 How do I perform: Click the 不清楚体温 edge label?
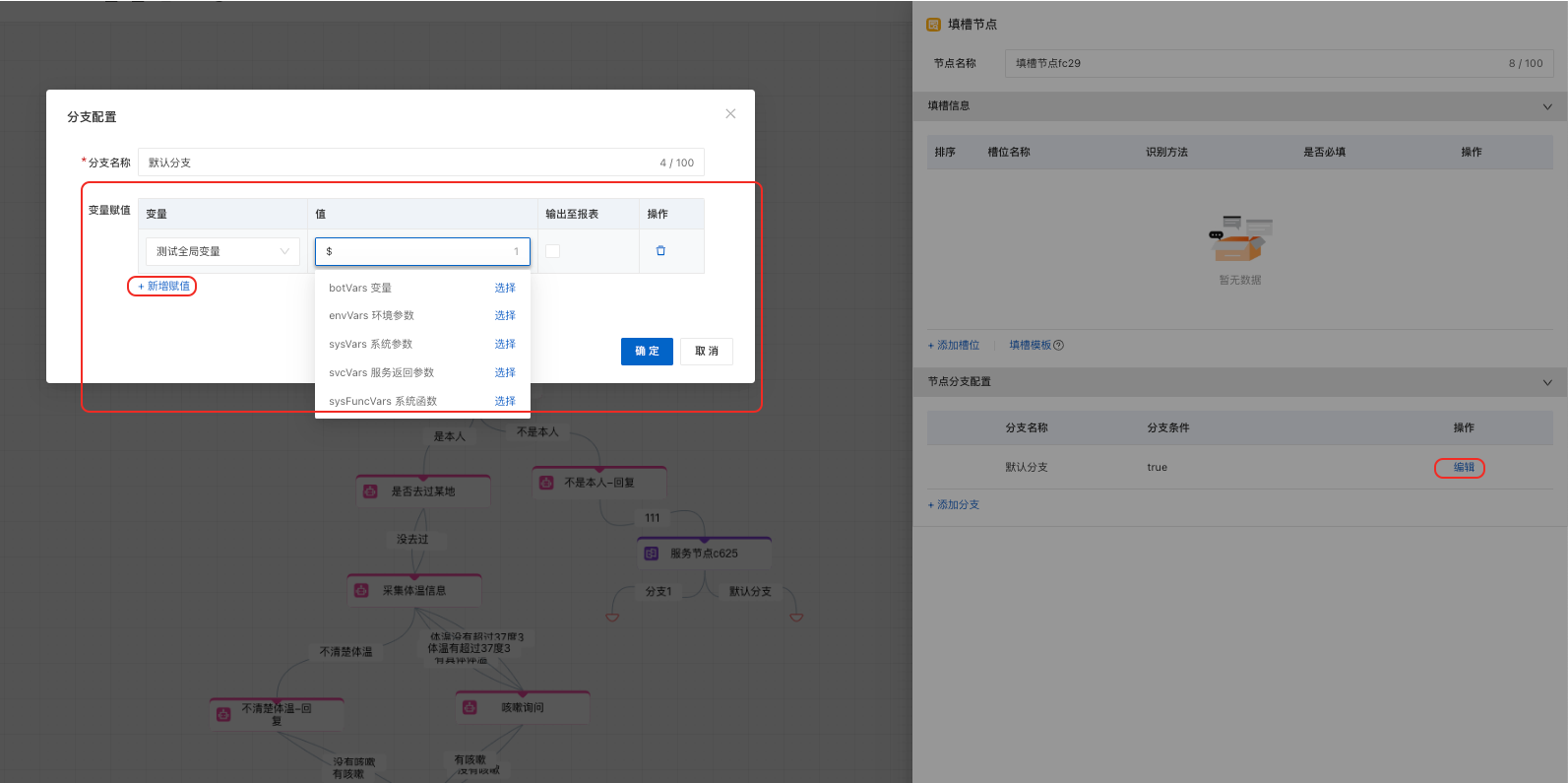point(346,652)
